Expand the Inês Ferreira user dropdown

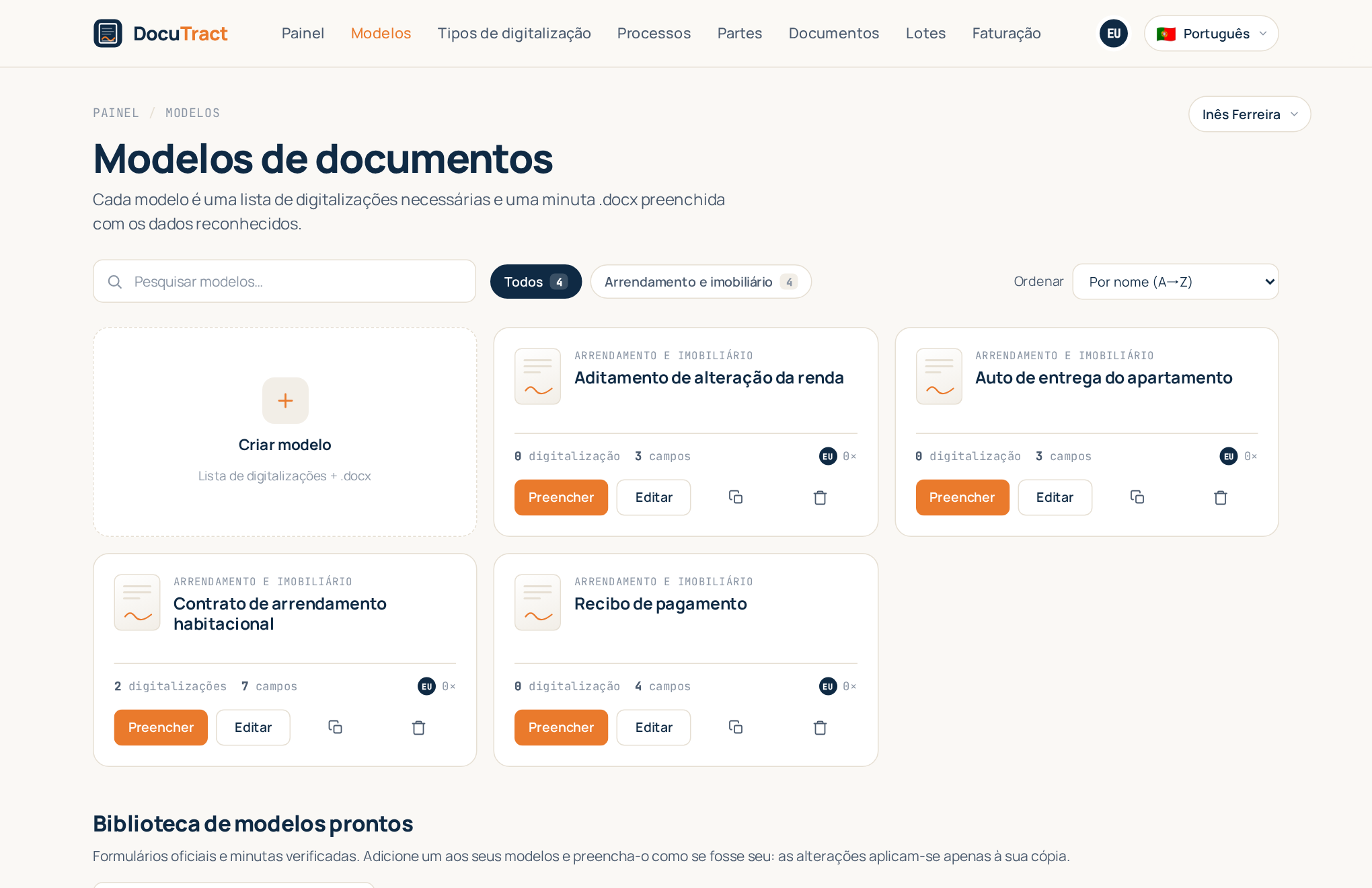pos(1250,114)
